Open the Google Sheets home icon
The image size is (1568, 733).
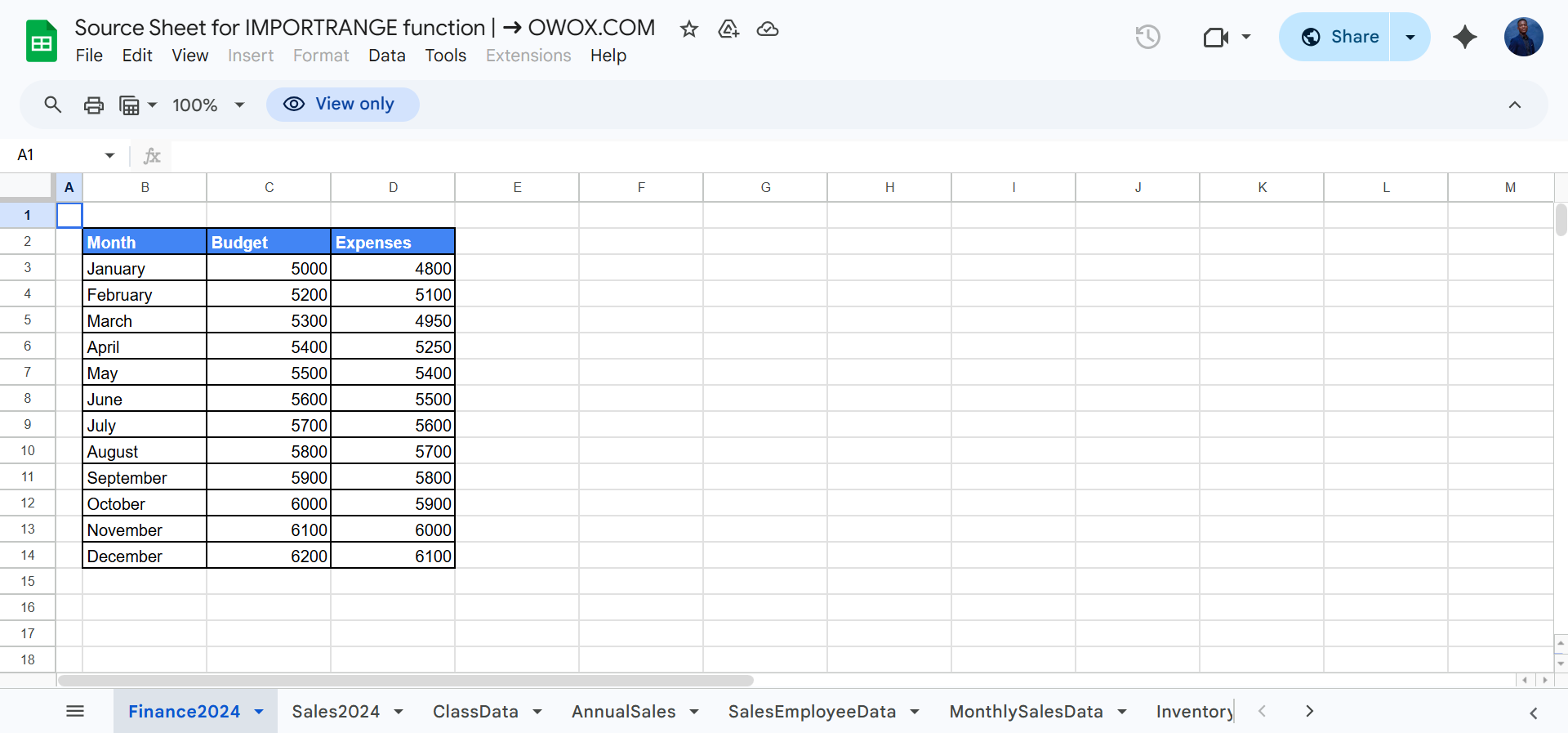point(41,41)
